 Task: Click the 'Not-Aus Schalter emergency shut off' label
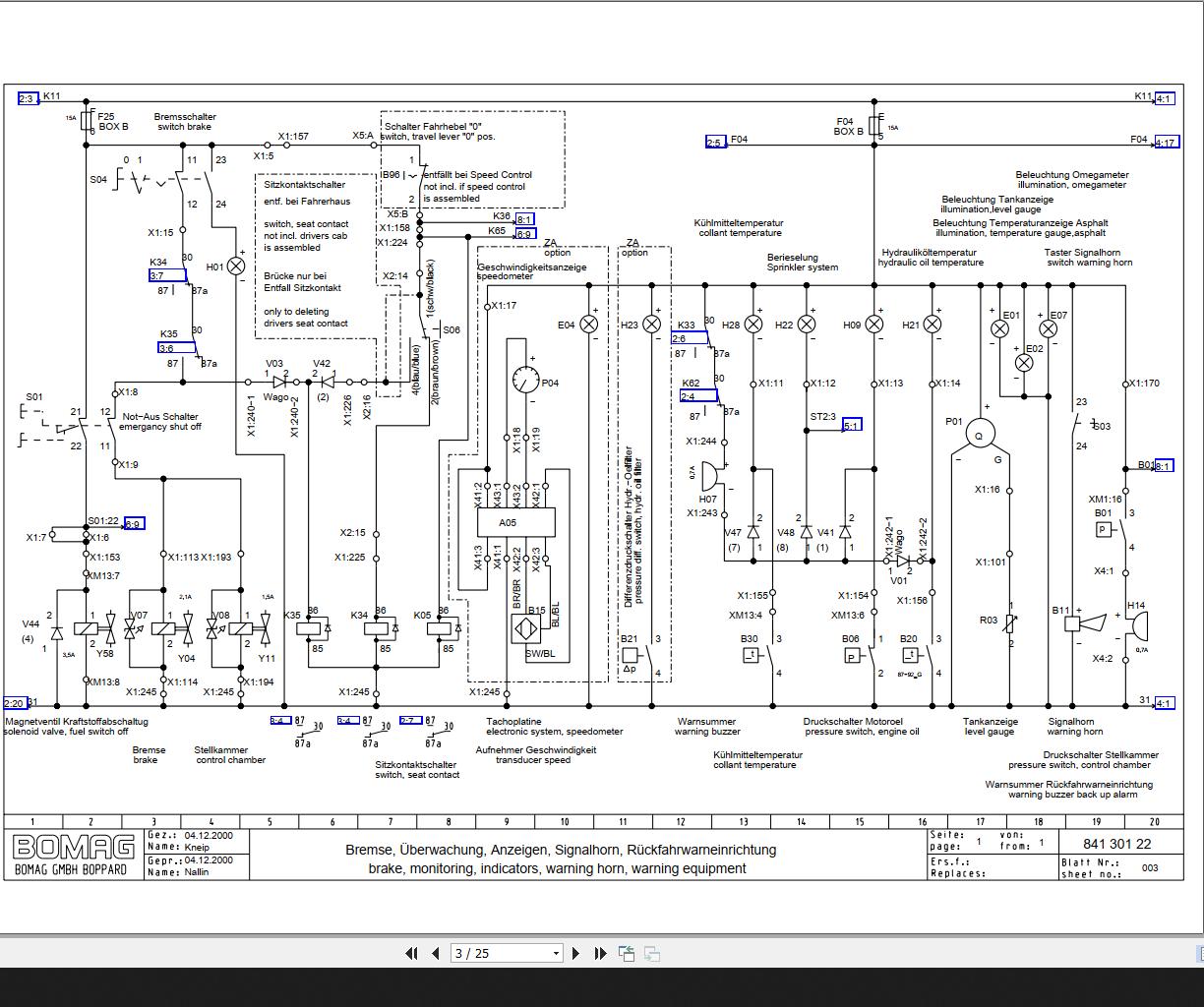(160, 422)
